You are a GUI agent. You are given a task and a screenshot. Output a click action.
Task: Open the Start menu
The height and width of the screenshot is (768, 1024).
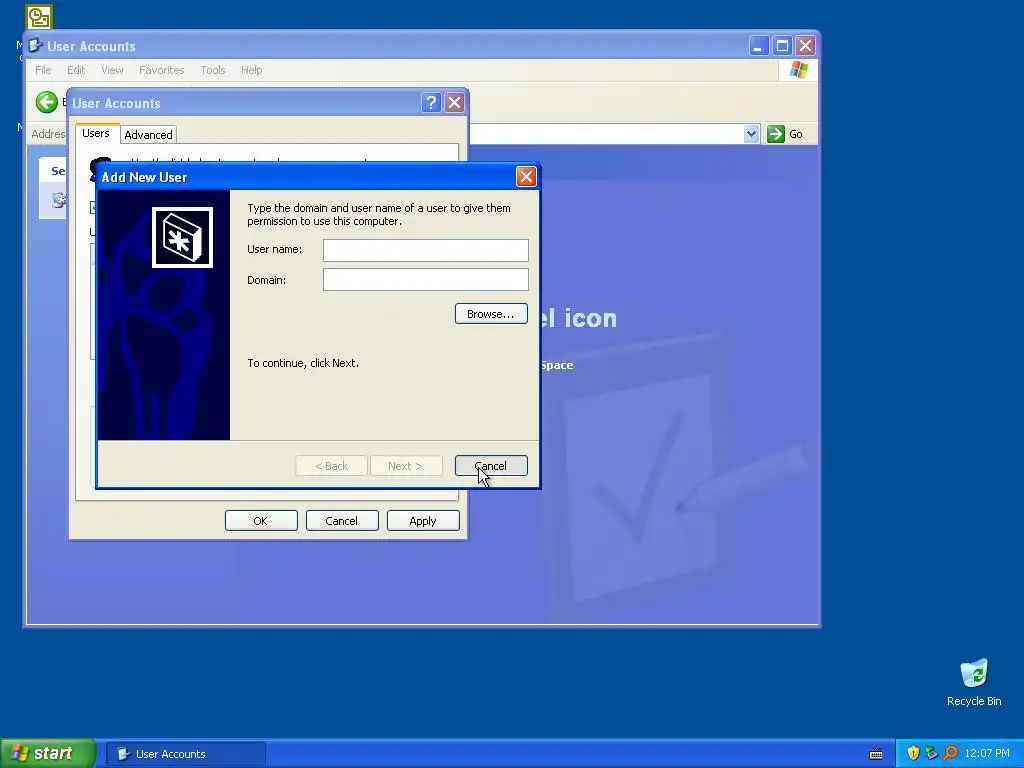click(47, 753)
